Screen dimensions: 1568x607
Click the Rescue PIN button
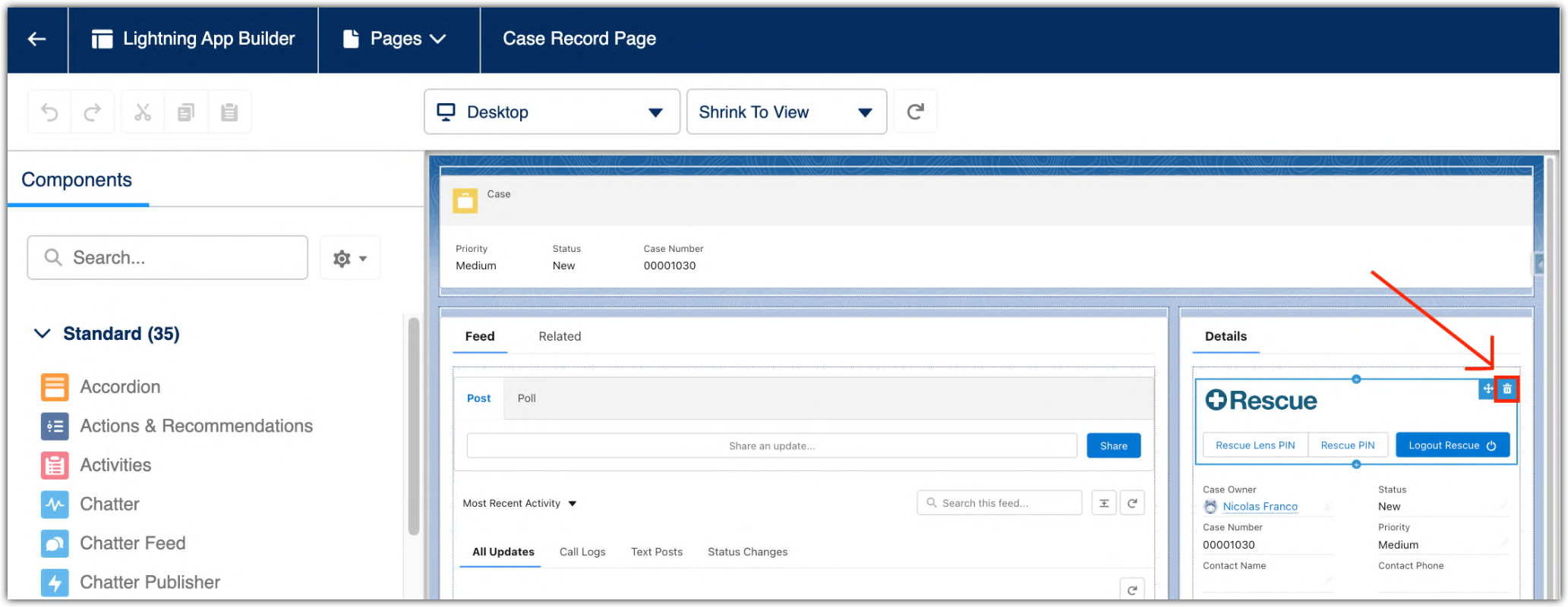(1348, 445)
